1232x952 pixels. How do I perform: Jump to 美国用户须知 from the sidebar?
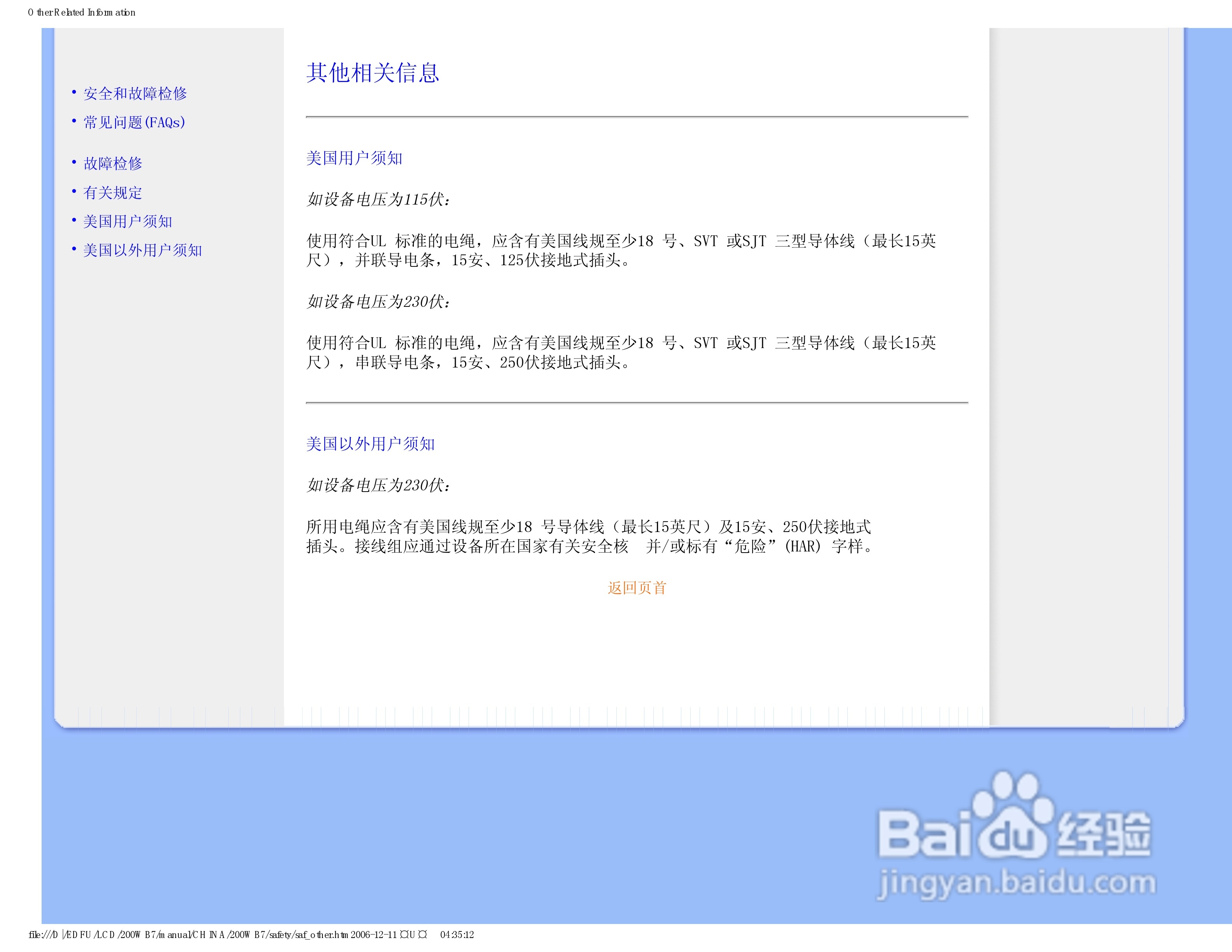tap(128, 222)
